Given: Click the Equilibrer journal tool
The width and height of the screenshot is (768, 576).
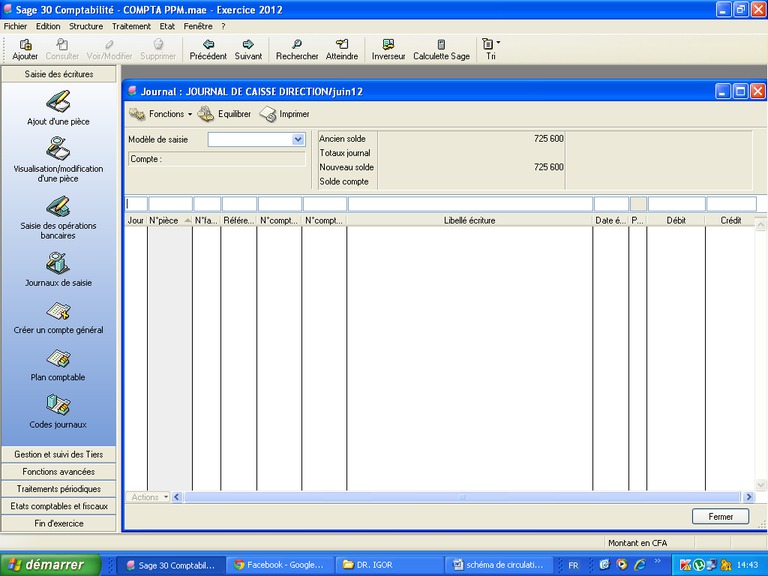Looking at the screenshot, I should [224, 114].
